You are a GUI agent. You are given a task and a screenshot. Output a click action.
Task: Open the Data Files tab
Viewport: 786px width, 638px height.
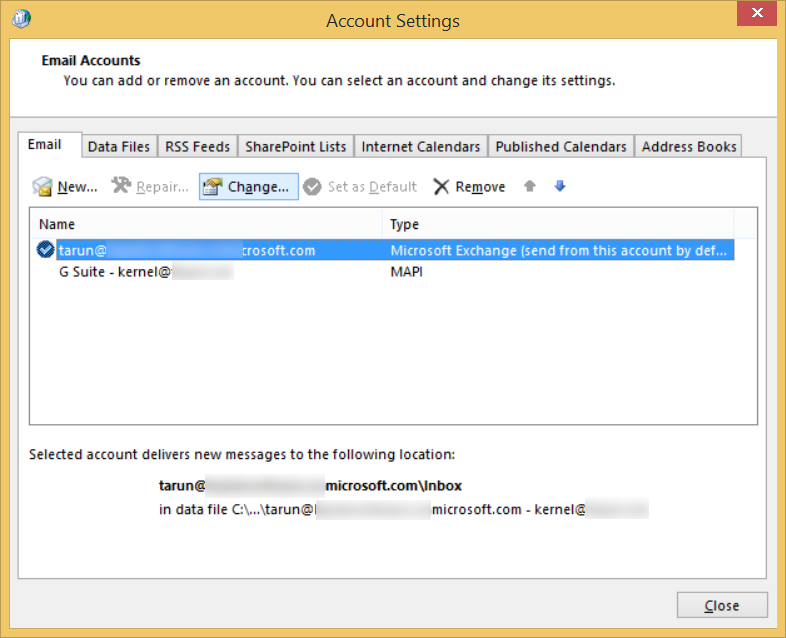119,146
